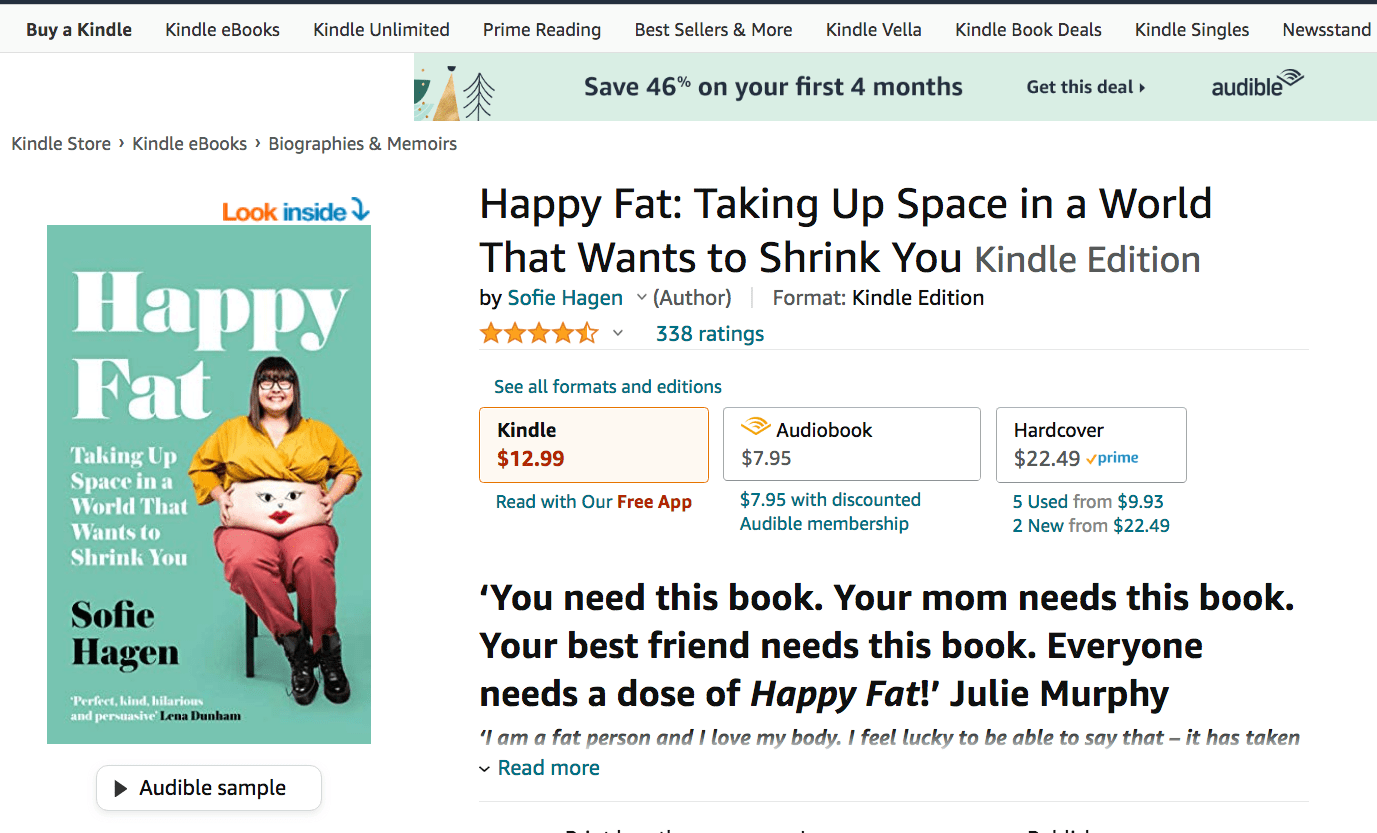Viewport: 1377px width, 833px height.
Task: Click the Audiobook headphone icon
Action: 755,428
